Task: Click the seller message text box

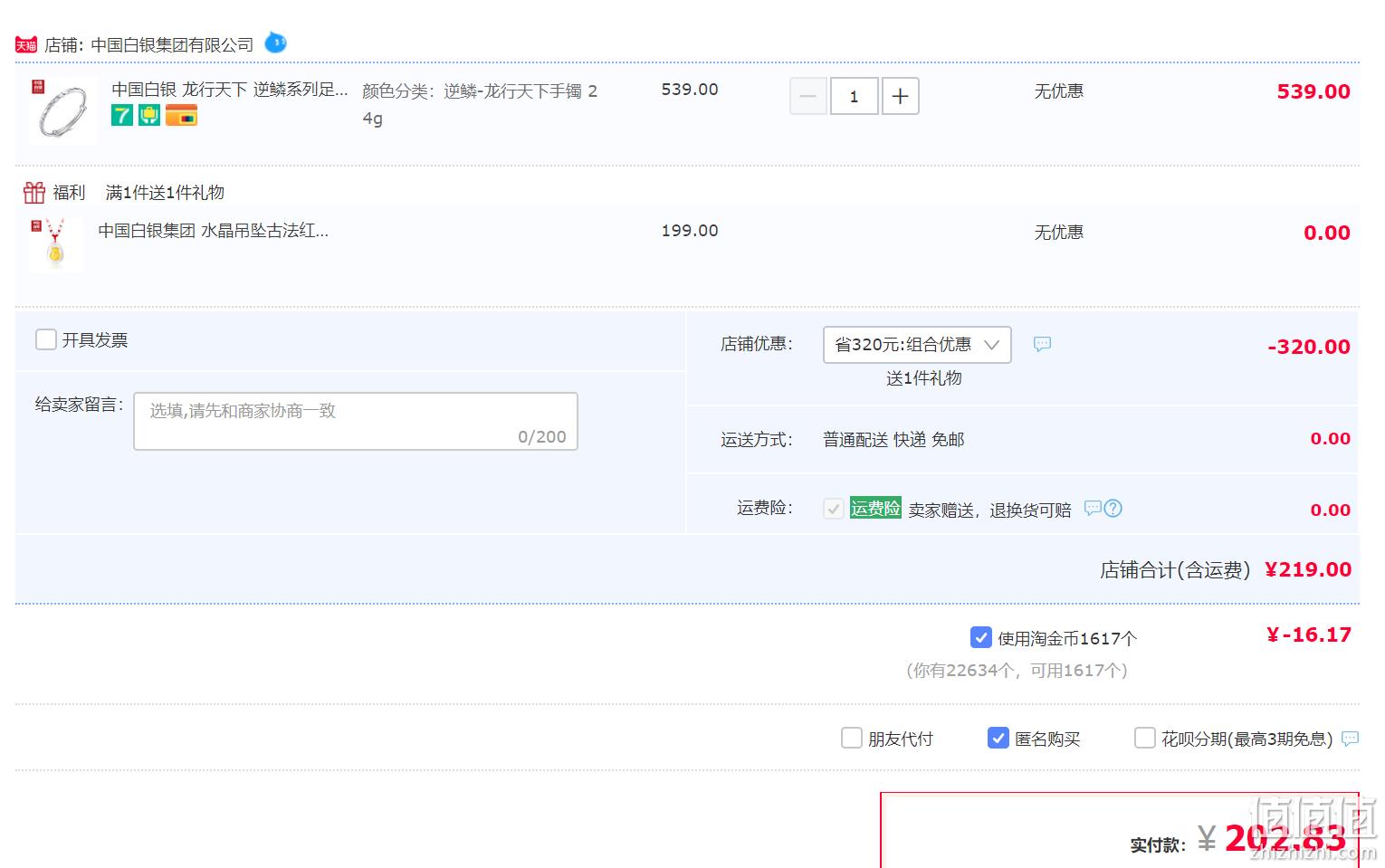Action: pos(356,421)
